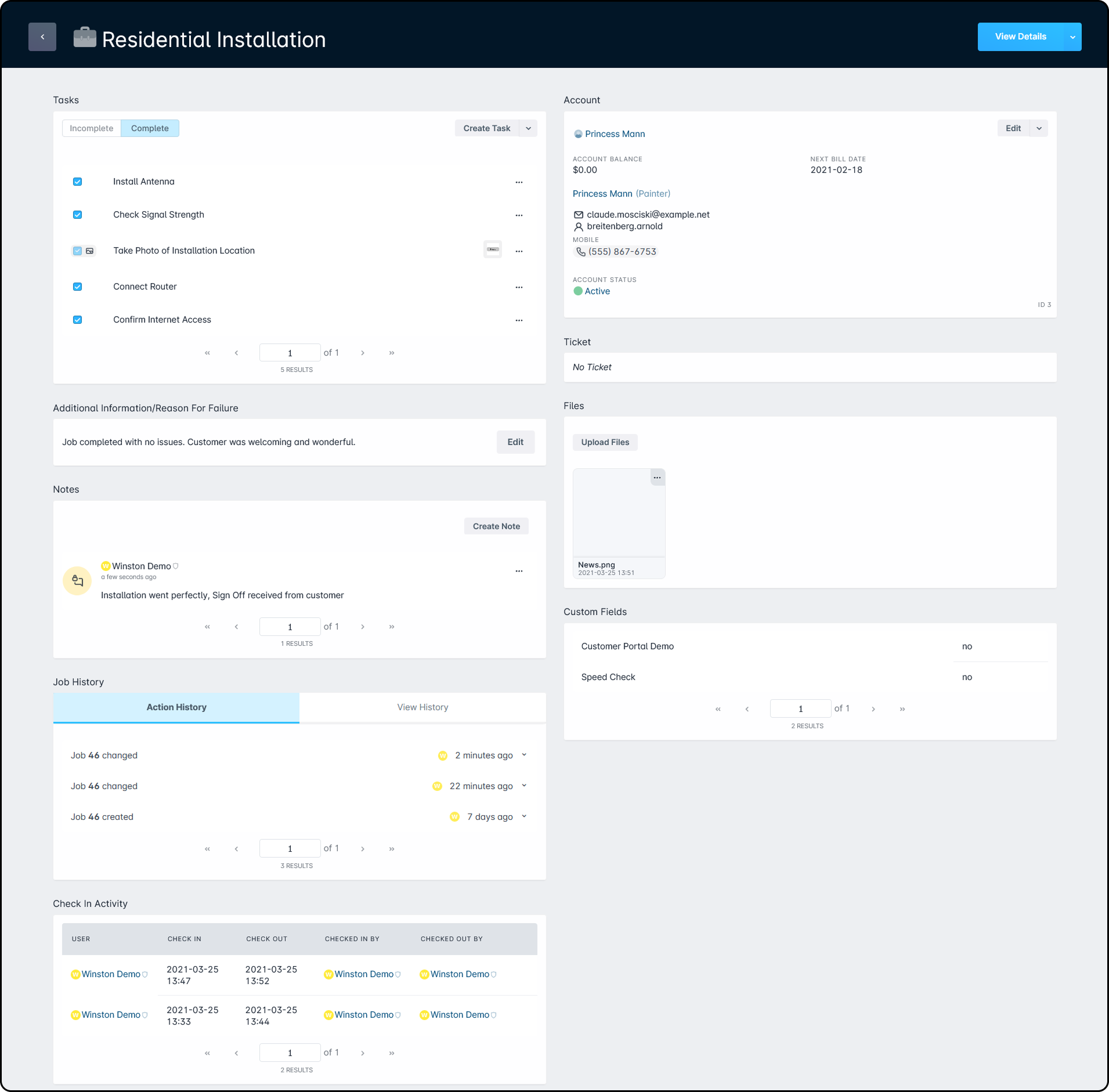
Task: Click the briefcase icon beside Residential Installation
Action: (x=85, y=38)
